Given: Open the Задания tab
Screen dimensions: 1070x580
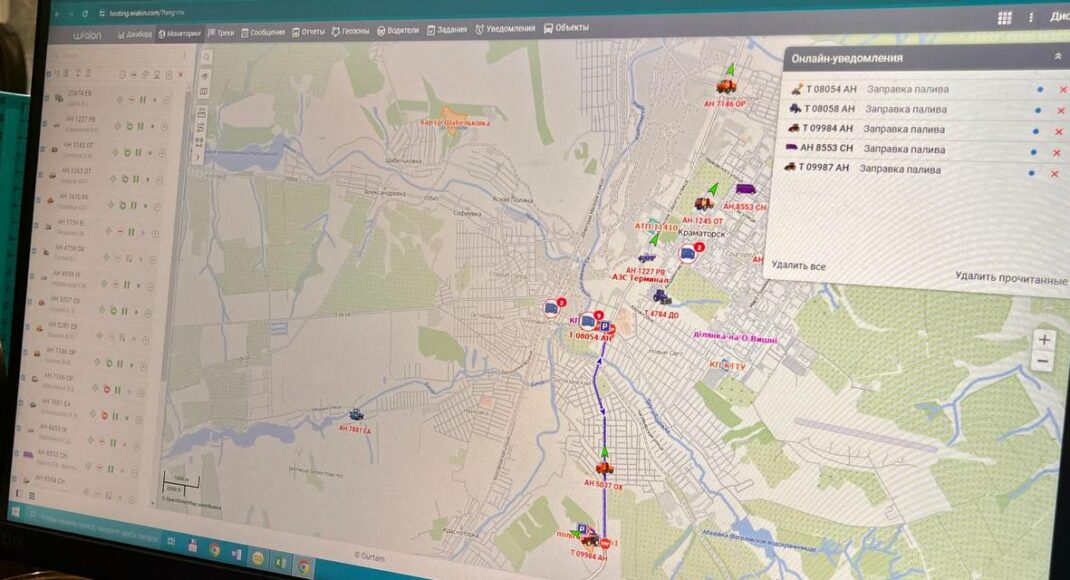Looking at the screenshot, I should pyautogui.click(x=447, y=29).
